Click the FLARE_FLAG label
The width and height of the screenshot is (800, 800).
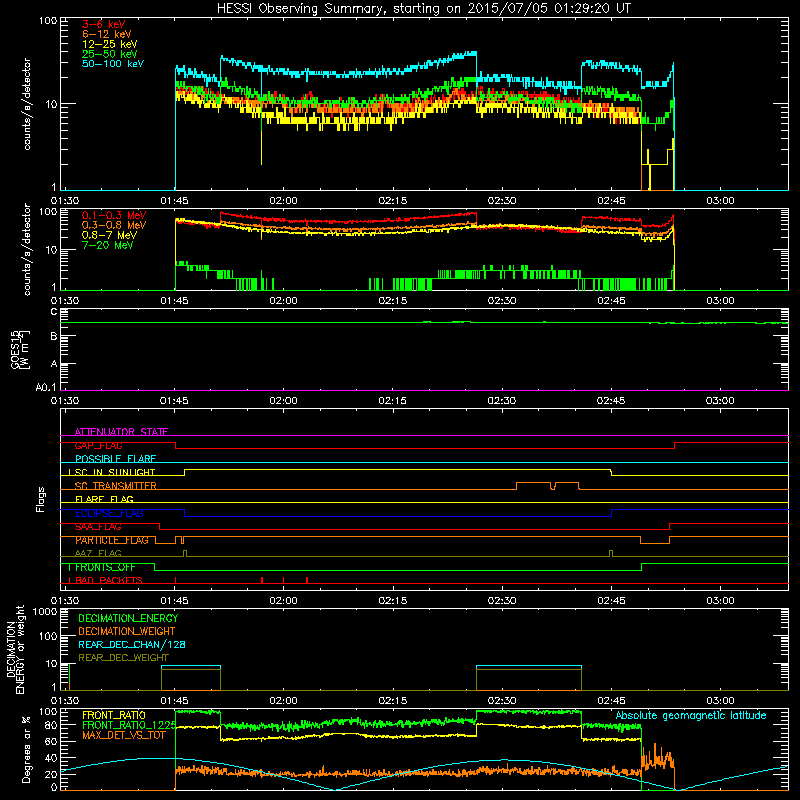[x=104, y=499]
